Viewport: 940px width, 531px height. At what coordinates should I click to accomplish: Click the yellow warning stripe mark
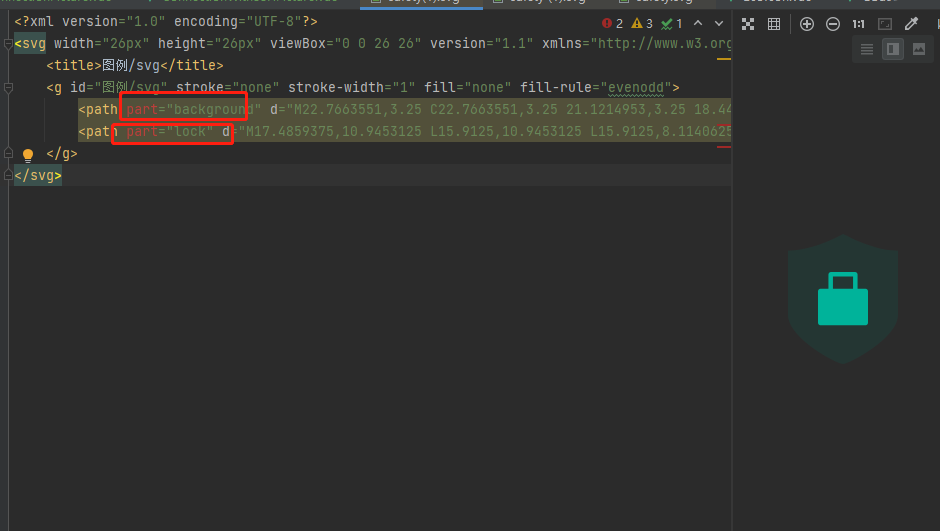724,59
